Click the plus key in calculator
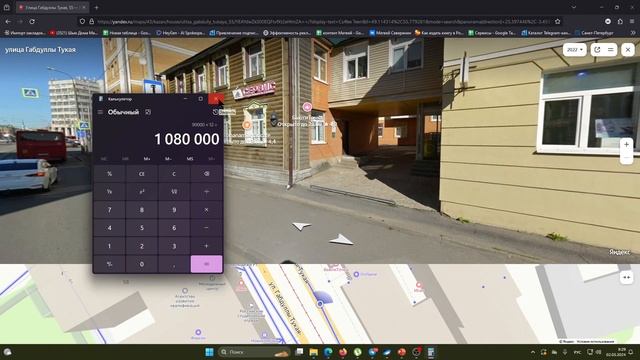The image size is (640, 360). click(207, 246)
